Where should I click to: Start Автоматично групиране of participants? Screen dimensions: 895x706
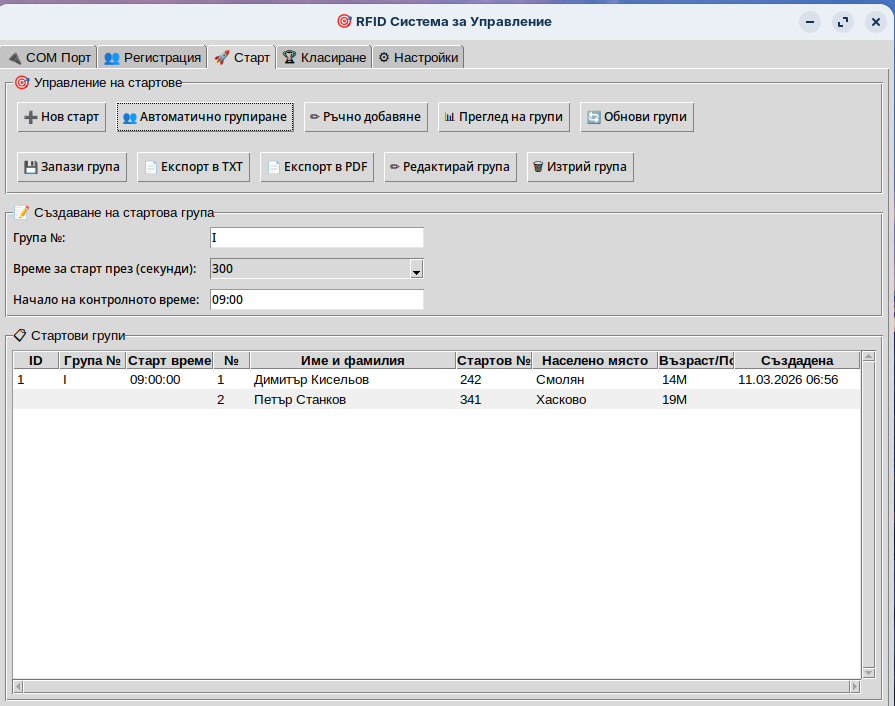tap(204, 117)
